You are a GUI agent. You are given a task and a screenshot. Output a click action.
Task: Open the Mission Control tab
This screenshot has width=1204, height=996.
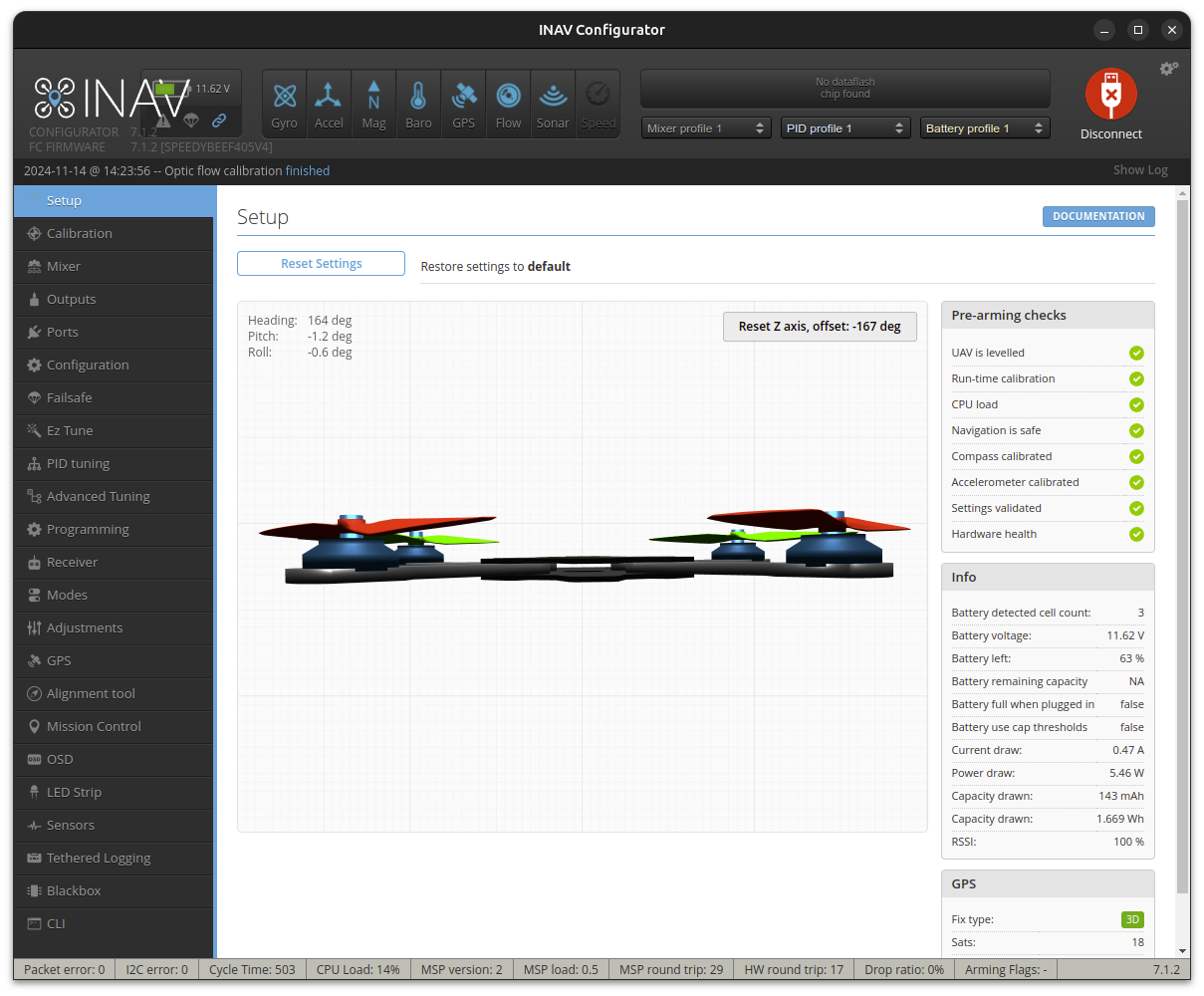pyautogui.click(x=114, y=726)
